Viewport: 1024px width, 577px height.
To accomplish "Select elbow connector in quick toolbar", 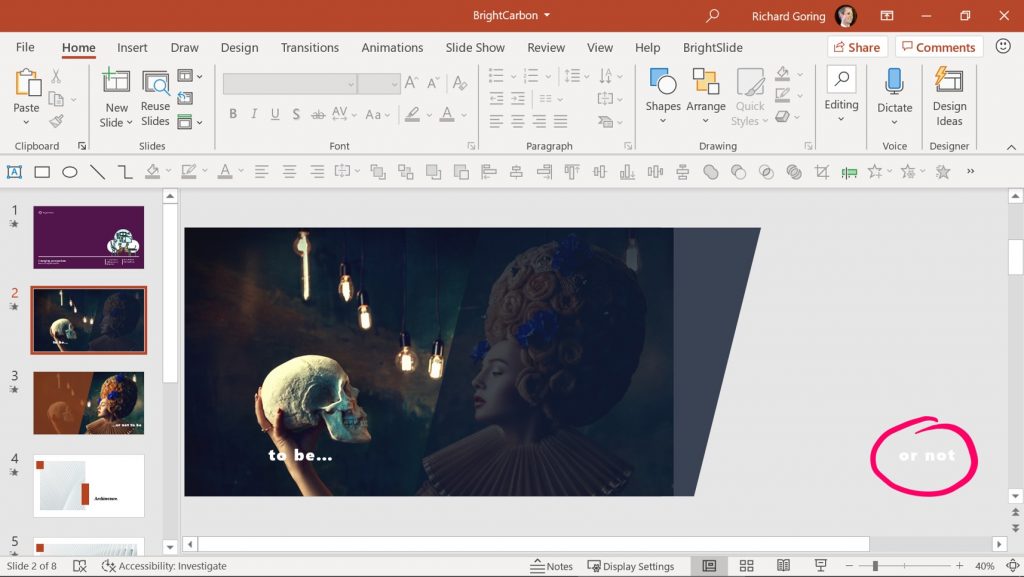I will 125,172.
